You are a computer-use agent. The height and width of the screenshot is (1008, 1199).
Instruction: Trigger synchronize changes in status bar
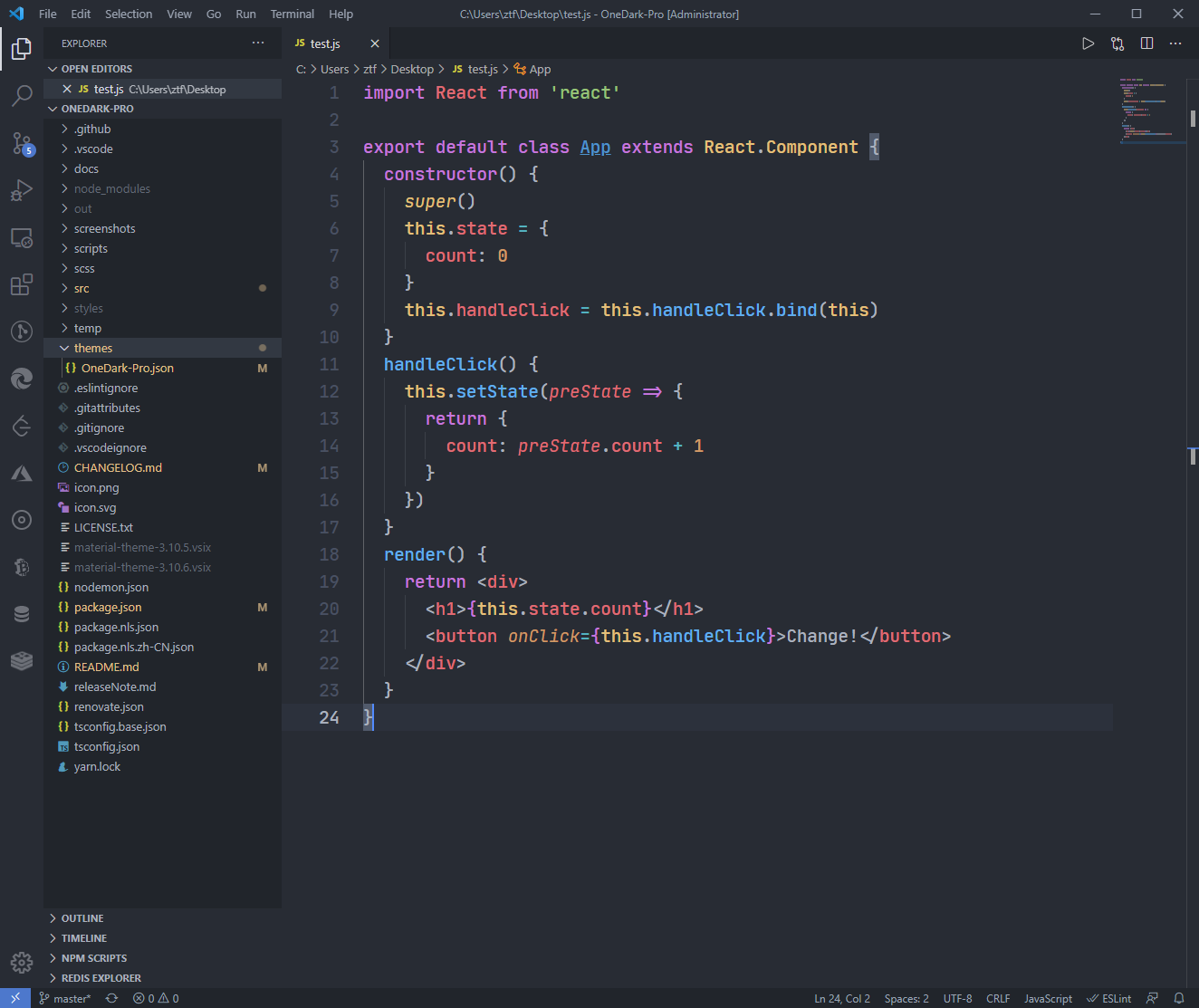pyautogui.click(x=111, y=998)
